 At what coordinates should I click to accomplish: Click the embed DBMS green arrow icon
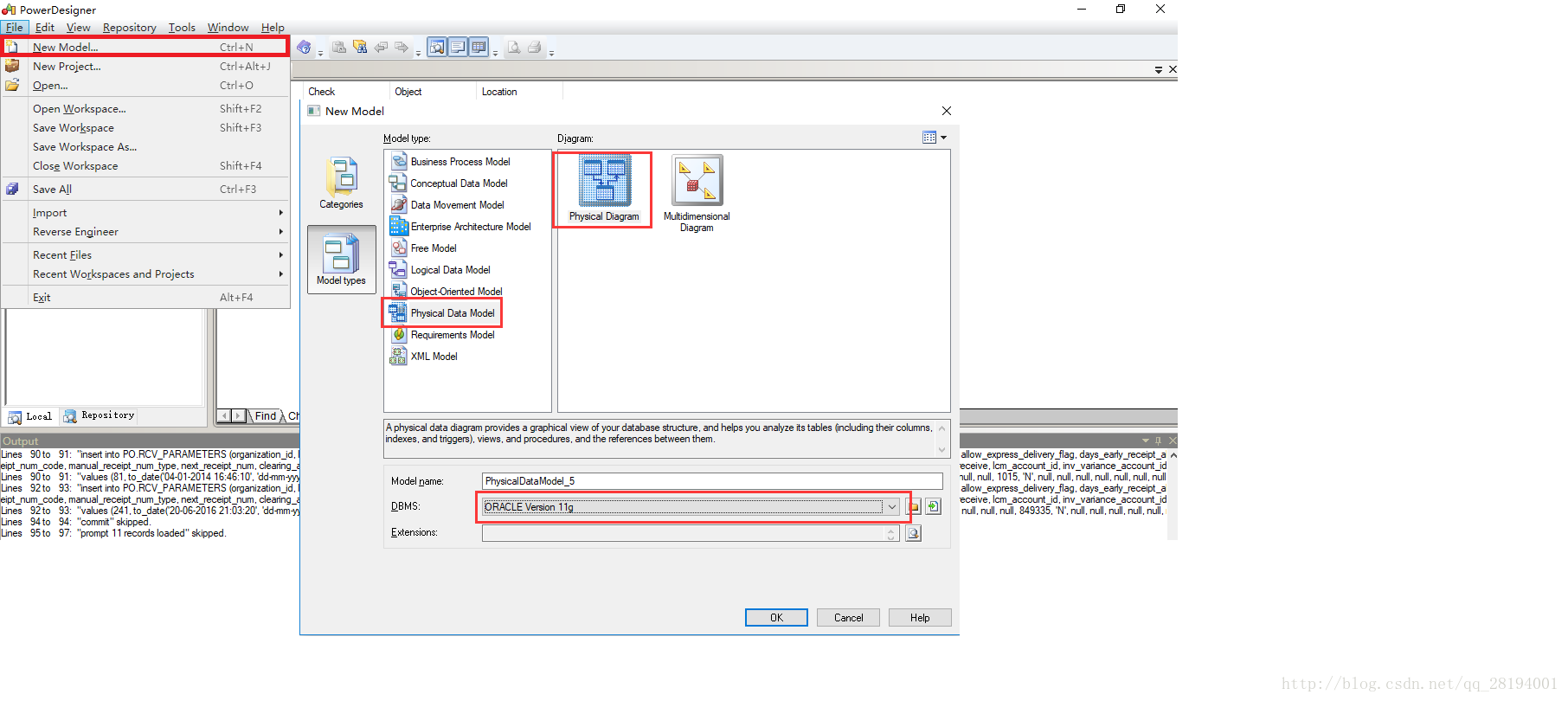click(934, 507)
